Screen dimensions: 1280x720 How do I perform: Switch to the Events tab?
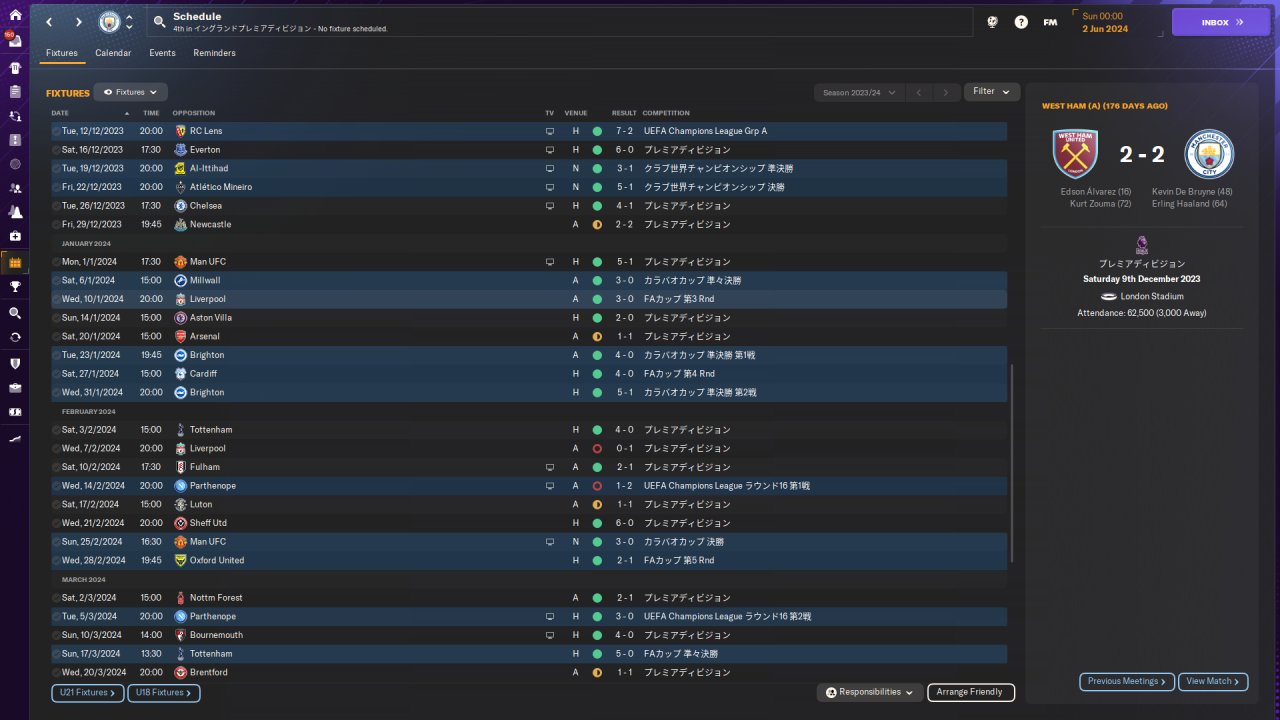(x=162, y=53)
